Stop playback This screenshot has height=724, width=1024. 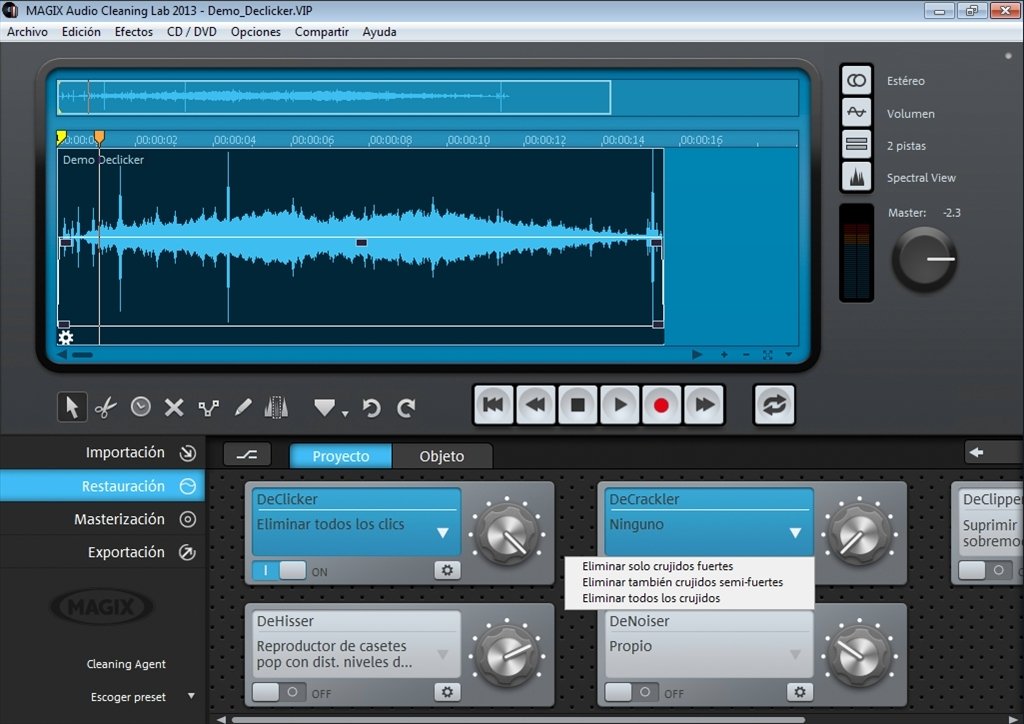pos(577,405)
